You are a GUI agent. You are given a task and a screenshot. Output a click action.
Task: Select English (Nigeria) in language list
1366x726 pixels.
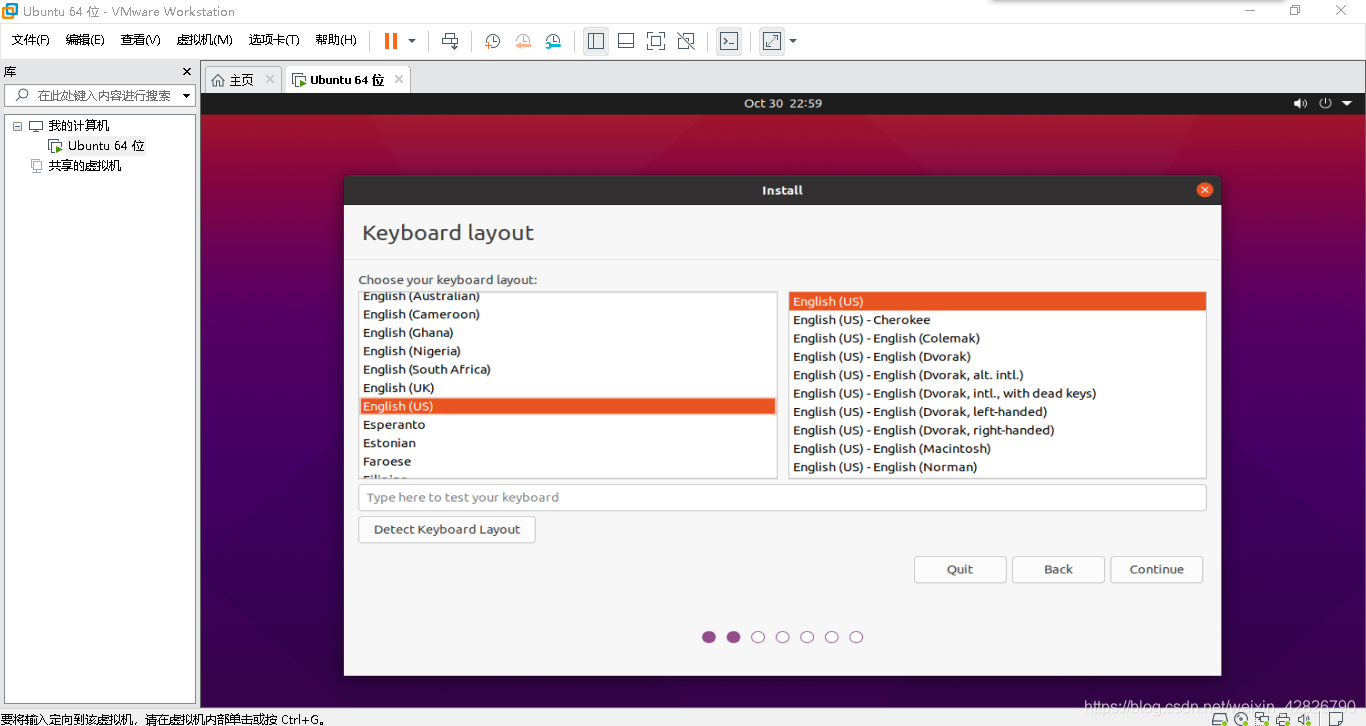(x=568, y=352)
